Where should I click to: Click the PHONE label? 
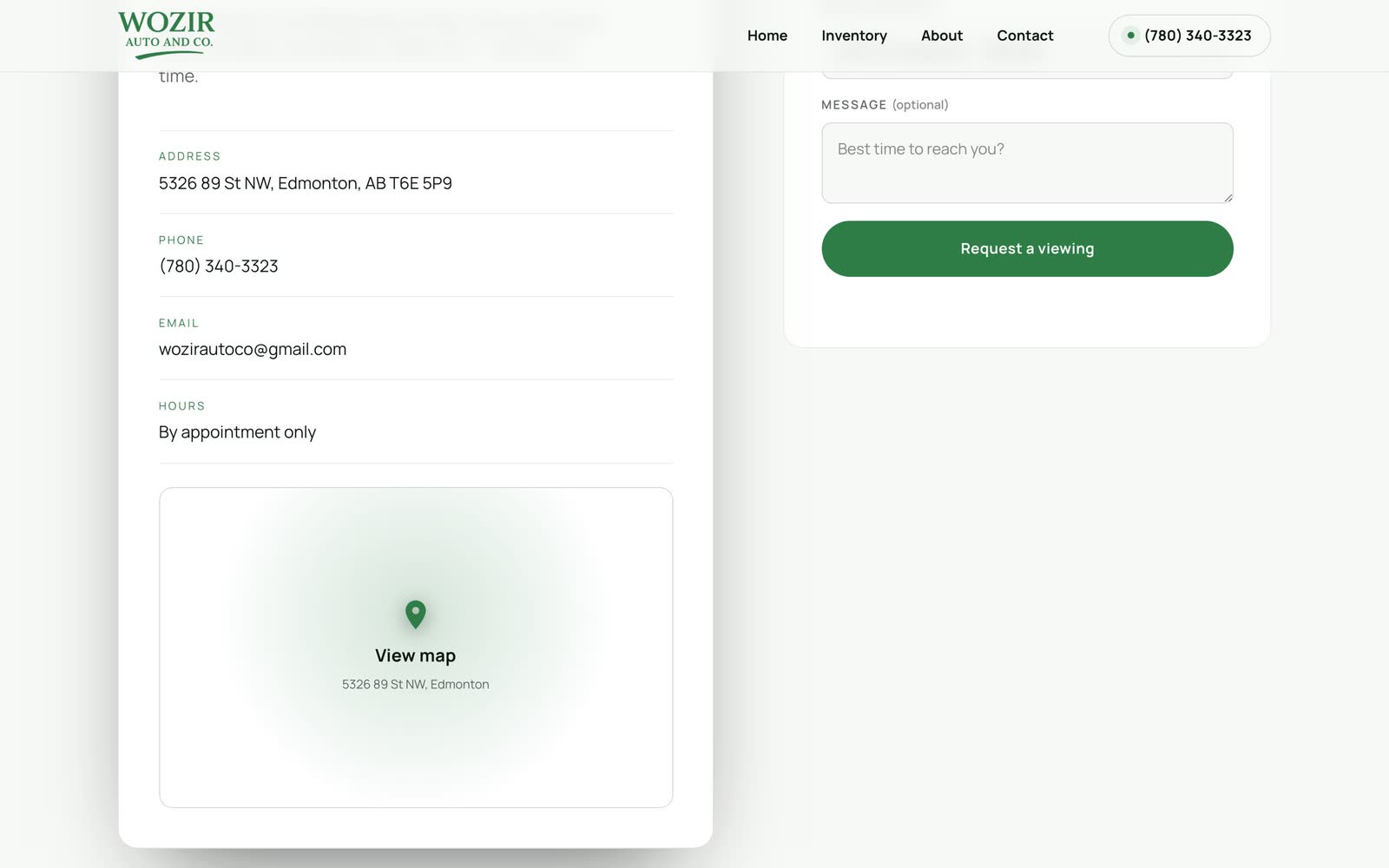click(x=181, y=240)
